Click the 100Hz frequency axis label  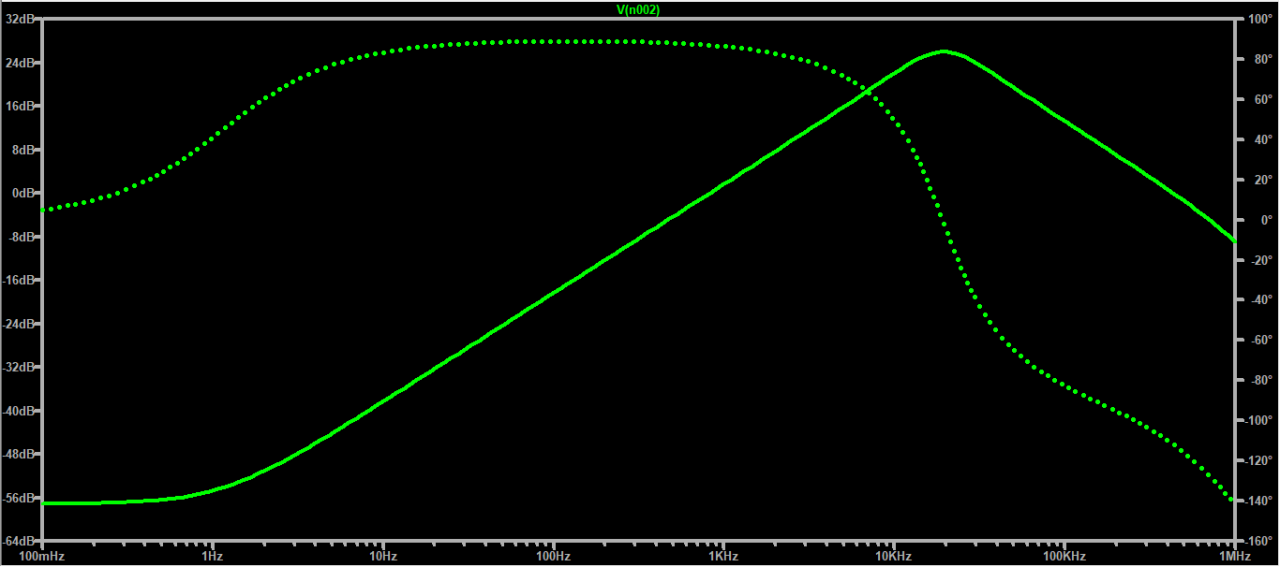click(x=553, y=555)
